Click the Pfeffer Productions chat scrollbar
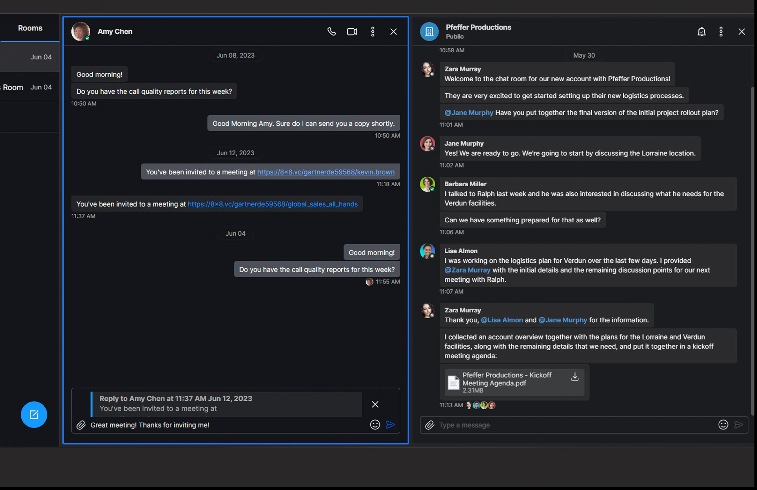757x490 pixels. [x=752, y=230]
